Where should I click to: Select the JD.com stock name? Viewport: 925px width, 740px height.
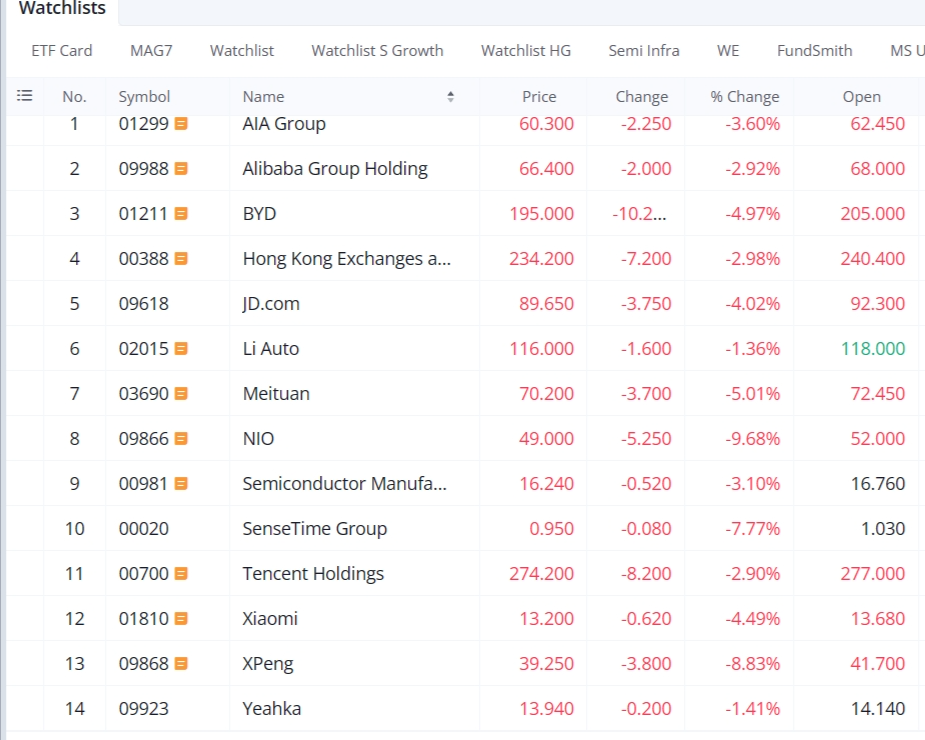coord(271,304)
